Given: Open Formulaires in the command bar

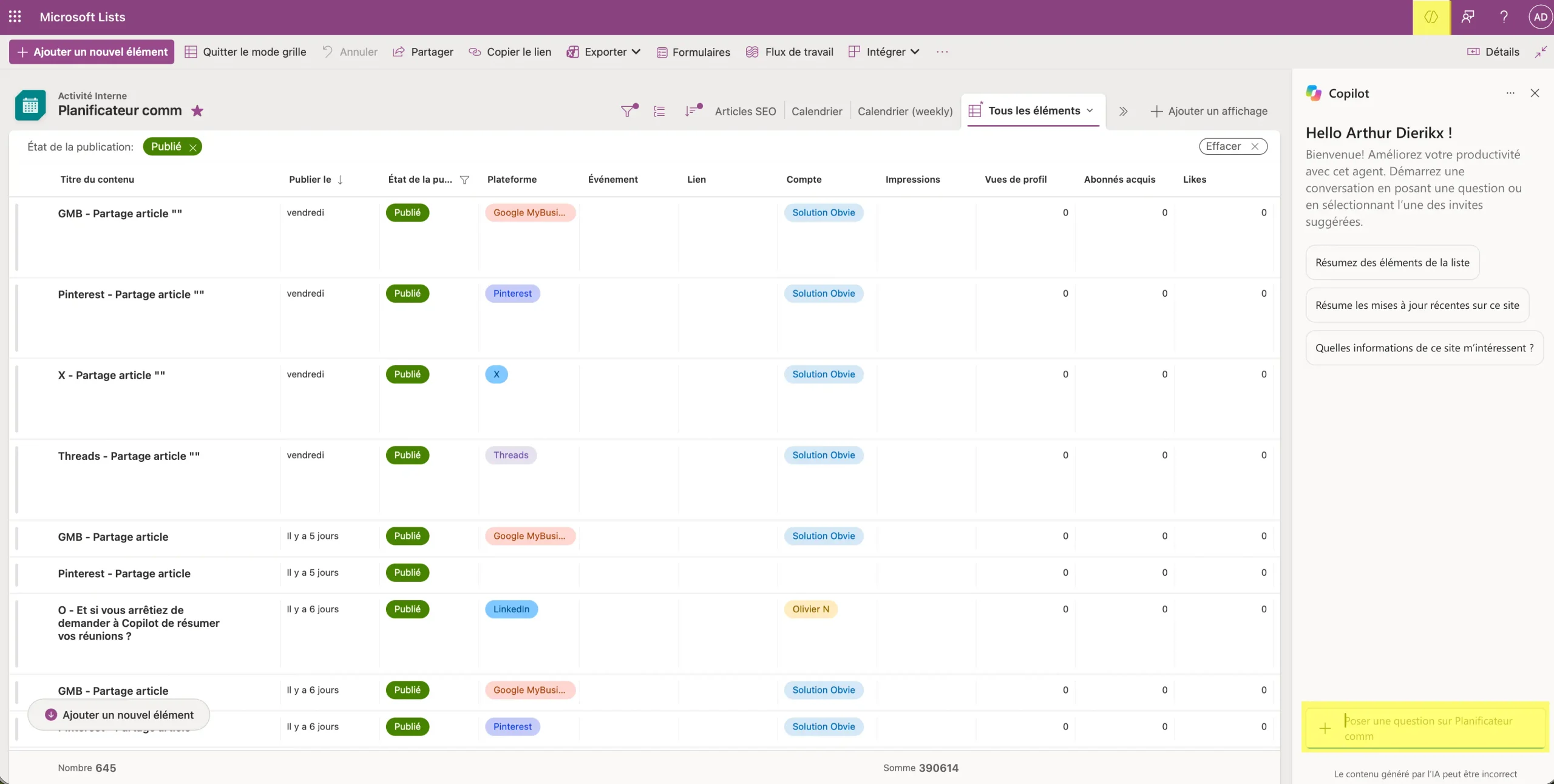Looking at the screenshot, I should point(693,52).
